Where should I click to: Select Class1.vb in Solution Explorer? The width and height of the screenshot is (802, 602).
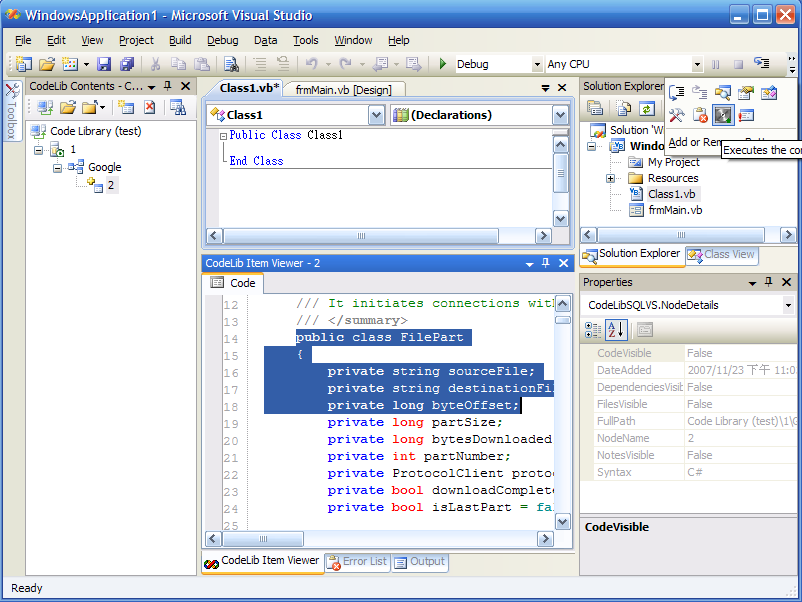pos(672,194)
